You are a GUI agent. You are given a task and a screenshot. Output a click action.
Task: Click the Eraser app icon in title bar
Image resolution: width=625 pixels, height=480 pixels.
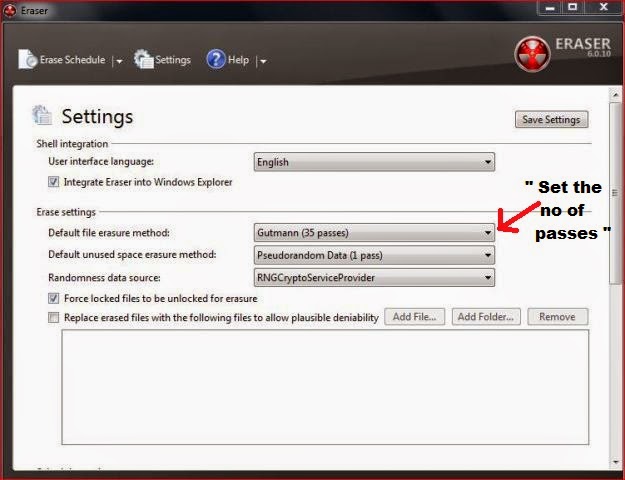tap(10, 10)
